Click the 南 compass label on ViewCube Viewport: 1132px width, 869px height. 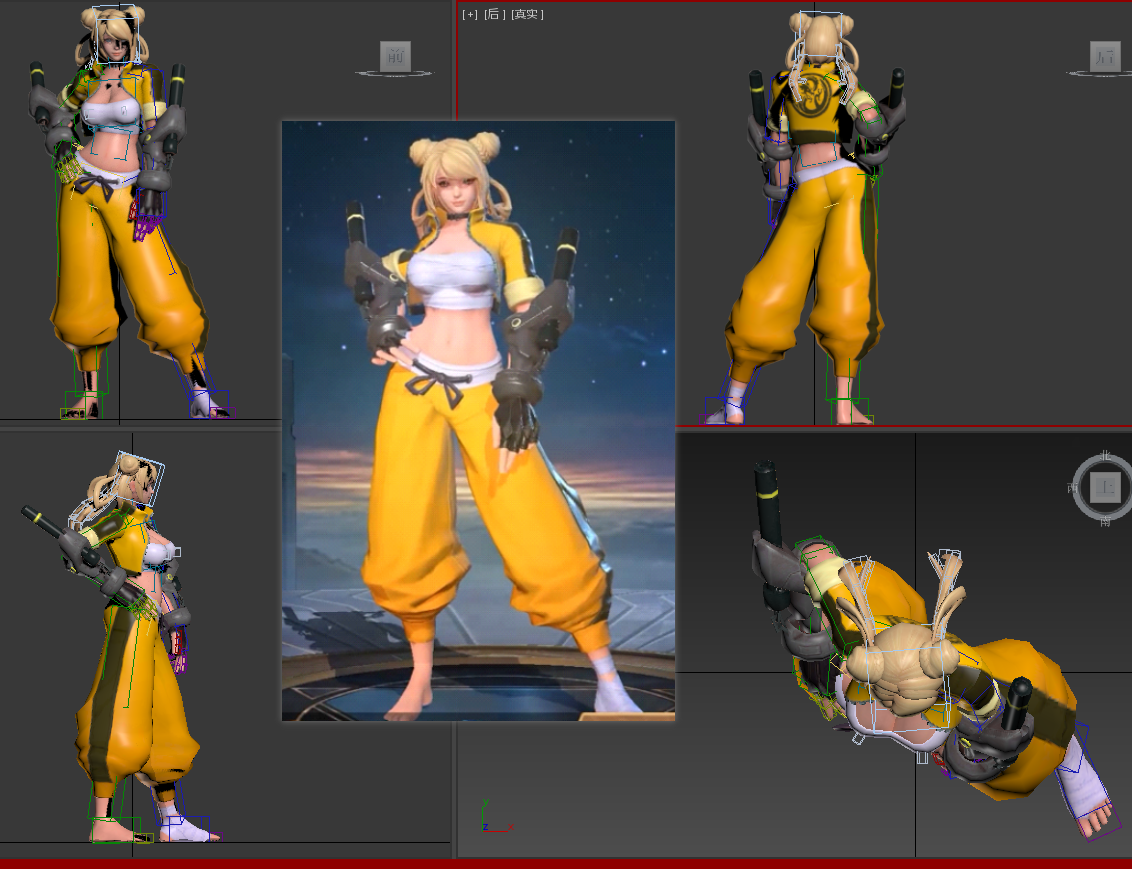pos(1105,520)
